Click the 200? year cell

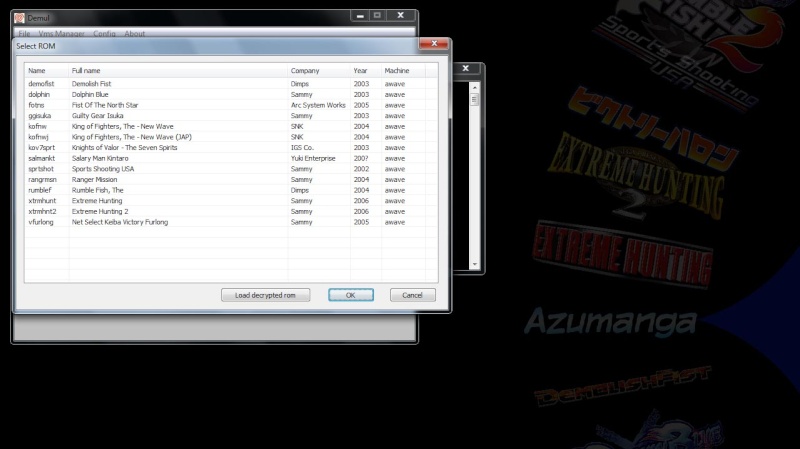click(361, 158)
